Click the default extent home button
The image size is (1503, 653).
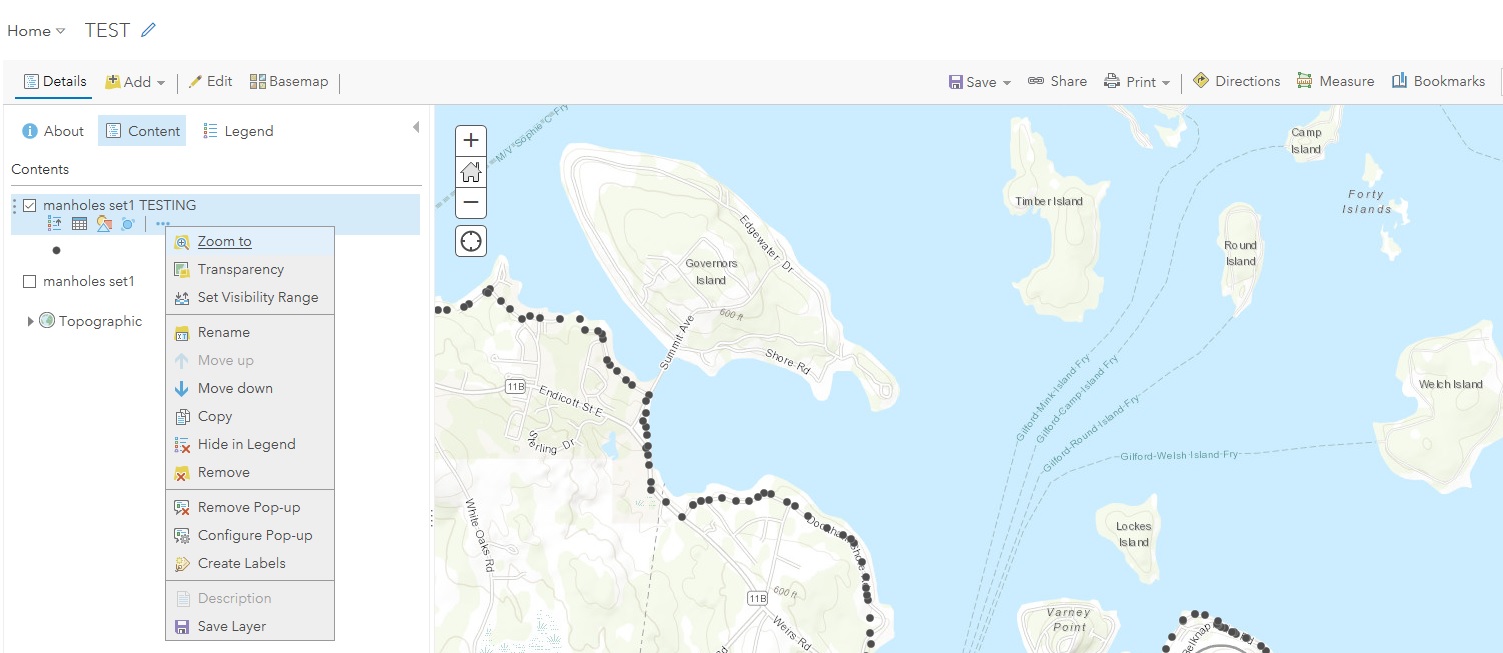pos(471,172)
